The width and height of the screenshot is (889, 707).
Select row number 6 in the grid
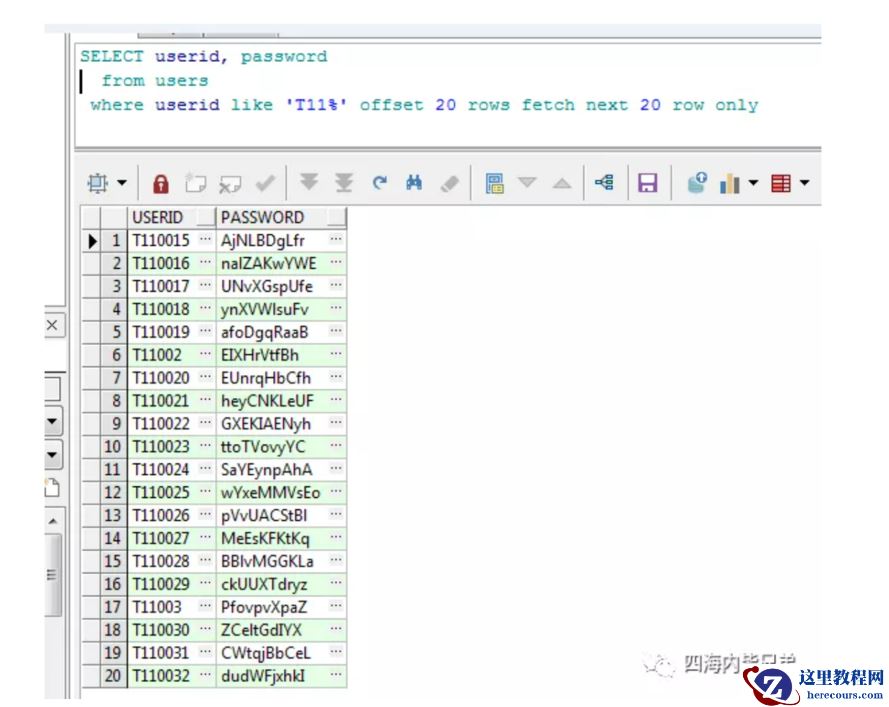[x=113, y=355]
